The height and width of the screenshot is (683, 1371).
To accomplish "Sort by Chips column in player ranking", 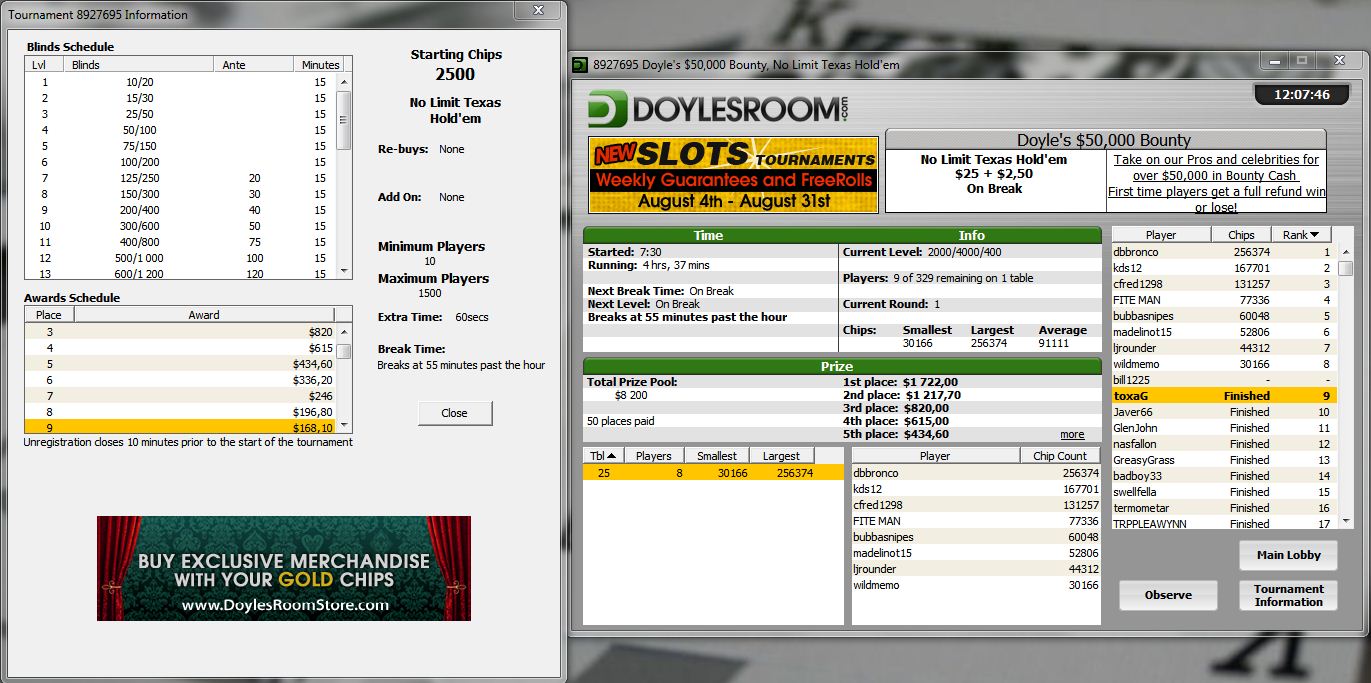I will 1240,235.
